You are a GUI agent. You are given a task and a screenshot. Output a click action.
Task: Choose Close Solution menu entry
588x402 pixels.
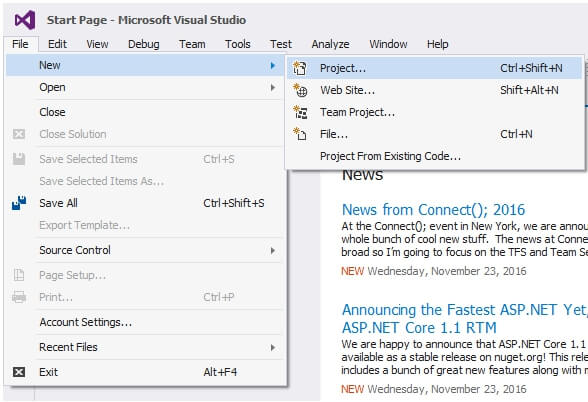coord(145,134)
